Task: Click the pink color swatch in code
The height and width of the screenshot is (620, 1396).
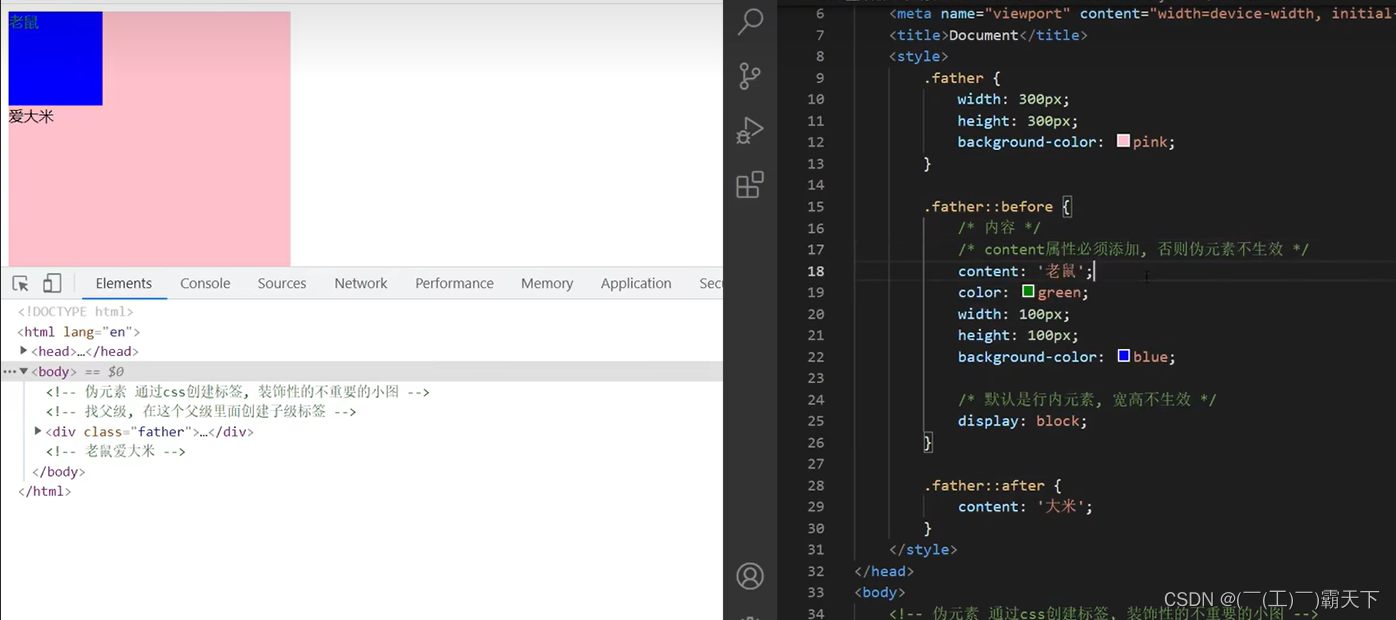Action: pyautogui.click(x=1123, y=141)
